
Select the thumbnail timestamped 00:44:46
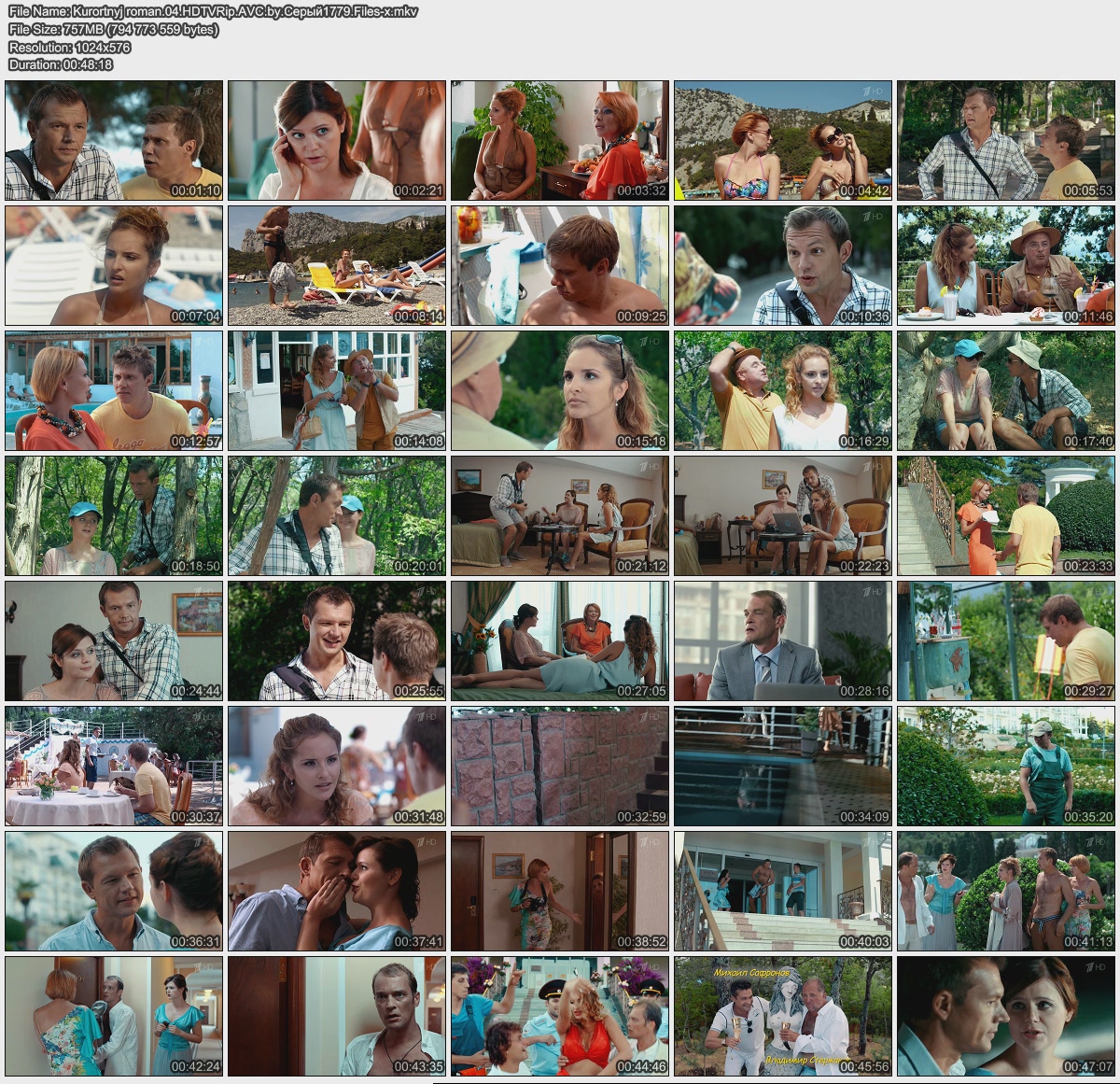[560, 1016]
